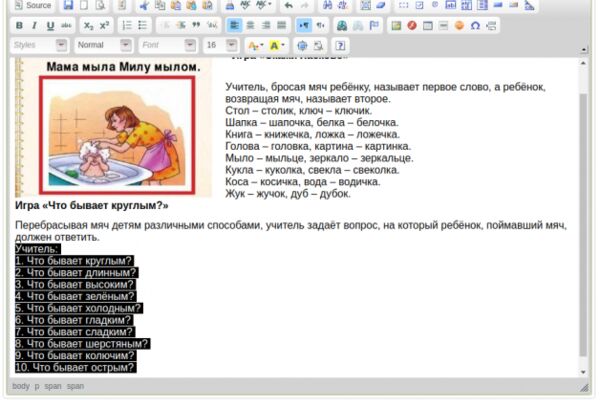Open Spell Check As You Type menu
This screenshot has width=600, height=400.
[x=263, y=5]
